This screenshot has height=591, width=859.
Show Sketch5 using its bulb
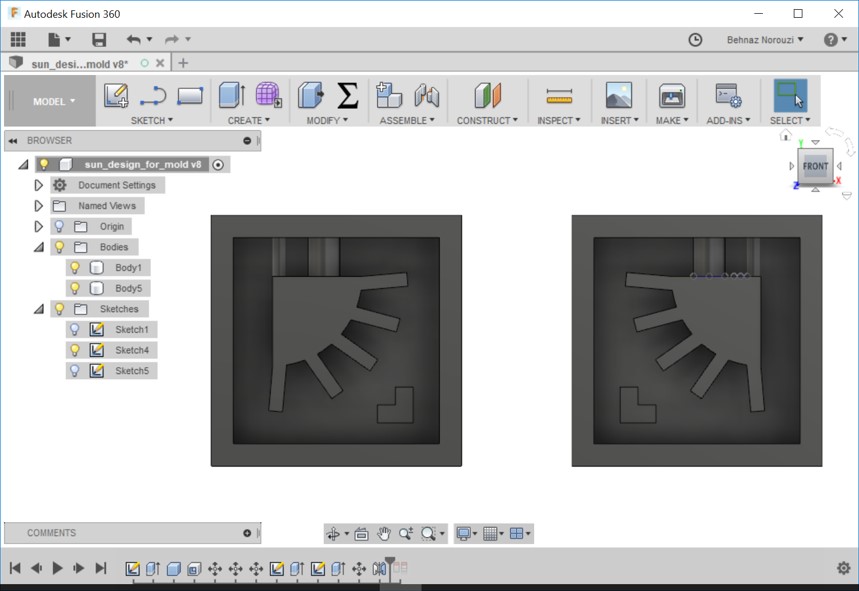click(x=75, y=371)
